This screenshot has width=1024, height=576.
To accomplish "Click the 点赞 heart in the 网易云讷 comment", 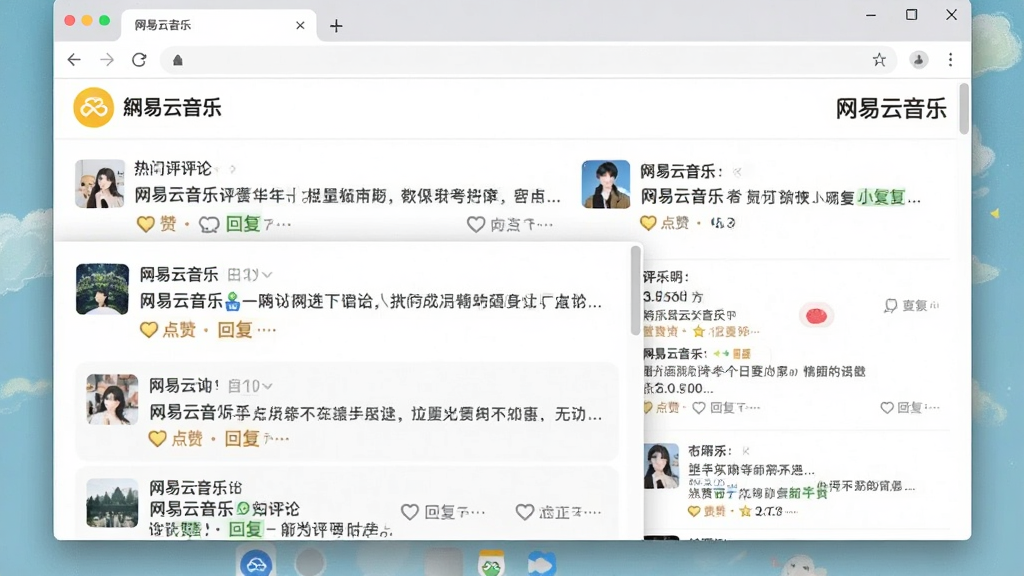I will (157, 438).
